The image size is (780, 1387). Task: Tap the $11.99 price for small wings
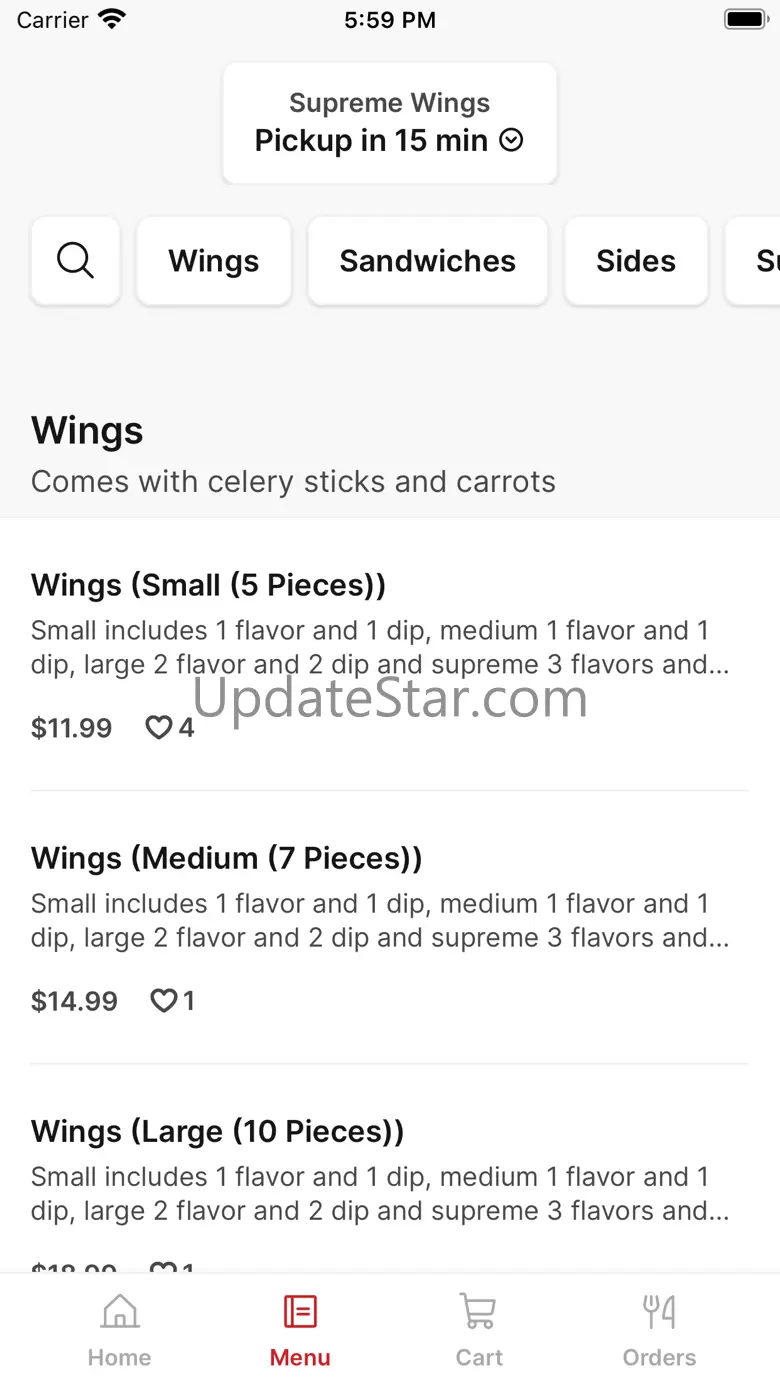pos(72,728)
